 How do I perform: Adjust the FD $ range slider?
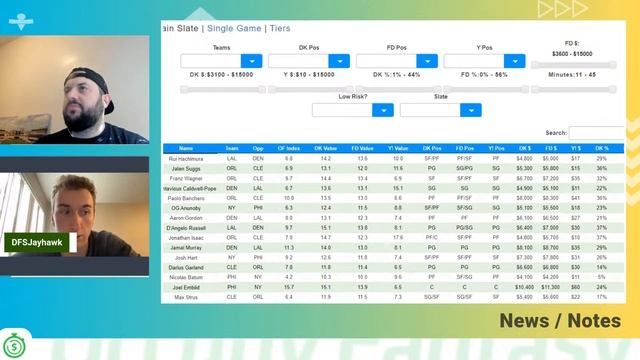tap(573, 64)
